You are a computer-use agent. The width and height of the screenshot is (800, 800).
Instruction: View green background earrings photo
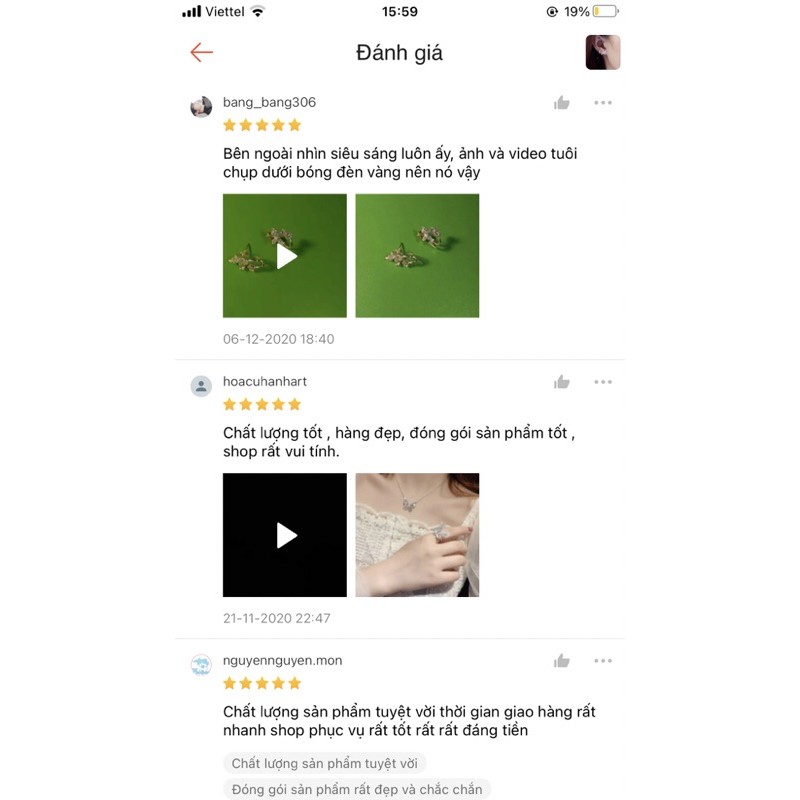click(x=417, y=256)
